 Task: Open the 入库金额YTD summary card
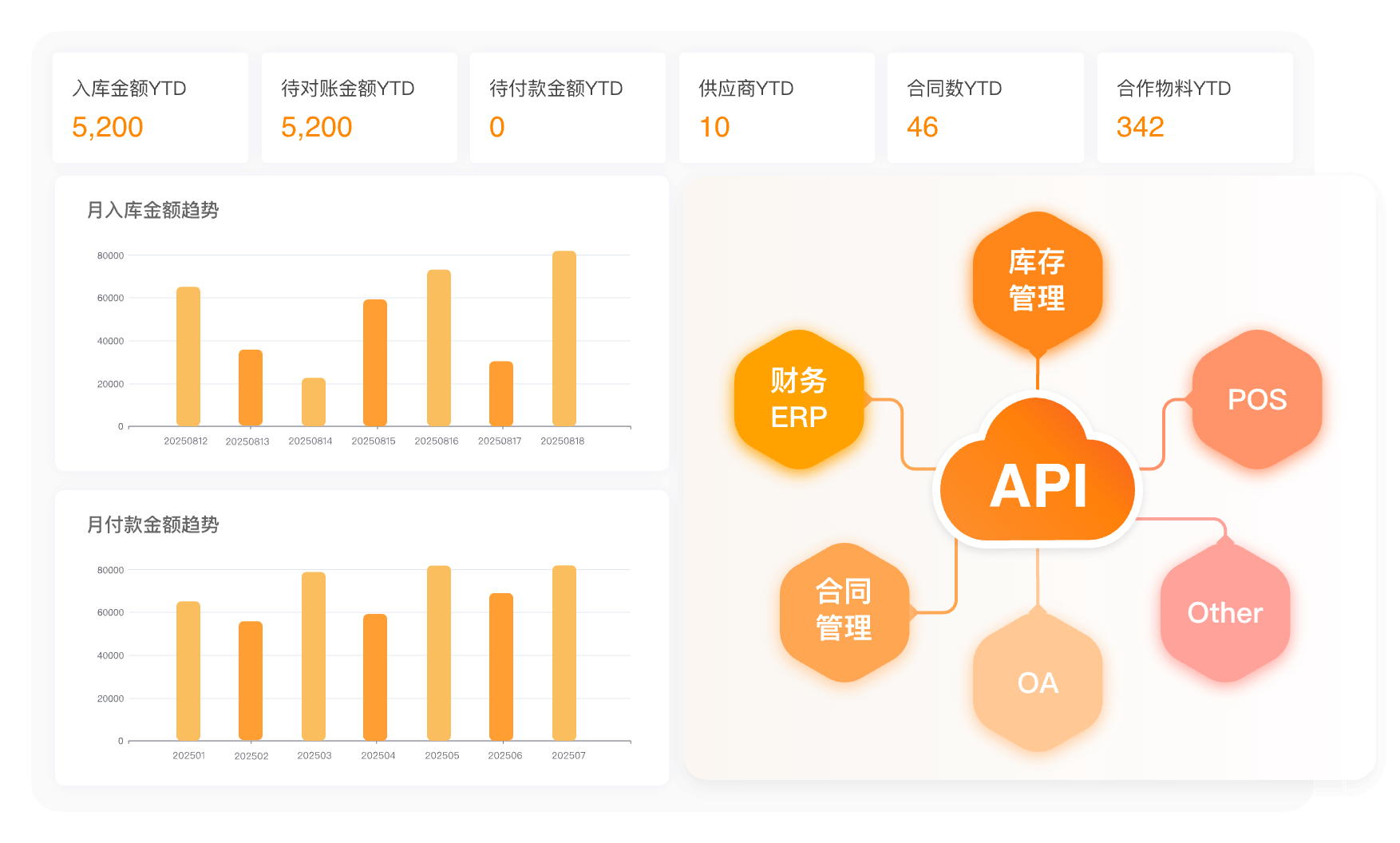click(150, 108)
